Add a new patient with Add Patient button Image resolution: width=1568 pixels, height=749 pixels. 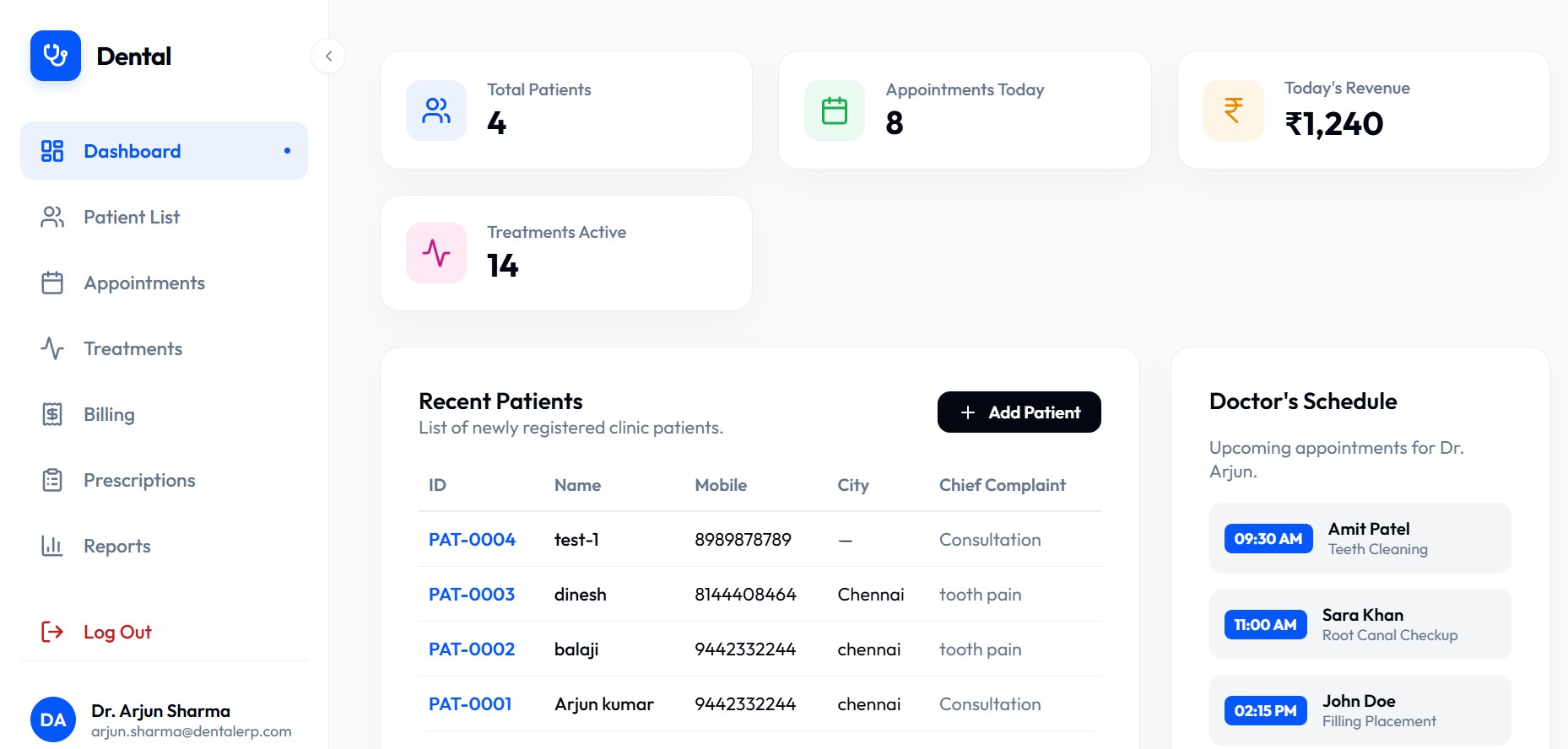[x=1019, y=412]
